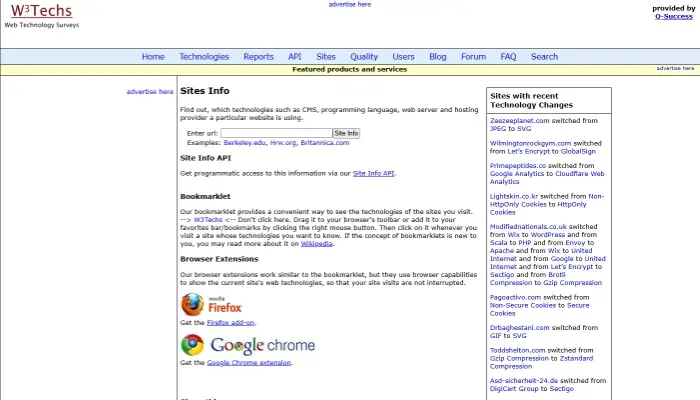Open the Wikipedia link about bookmarklets

(317, 243)
